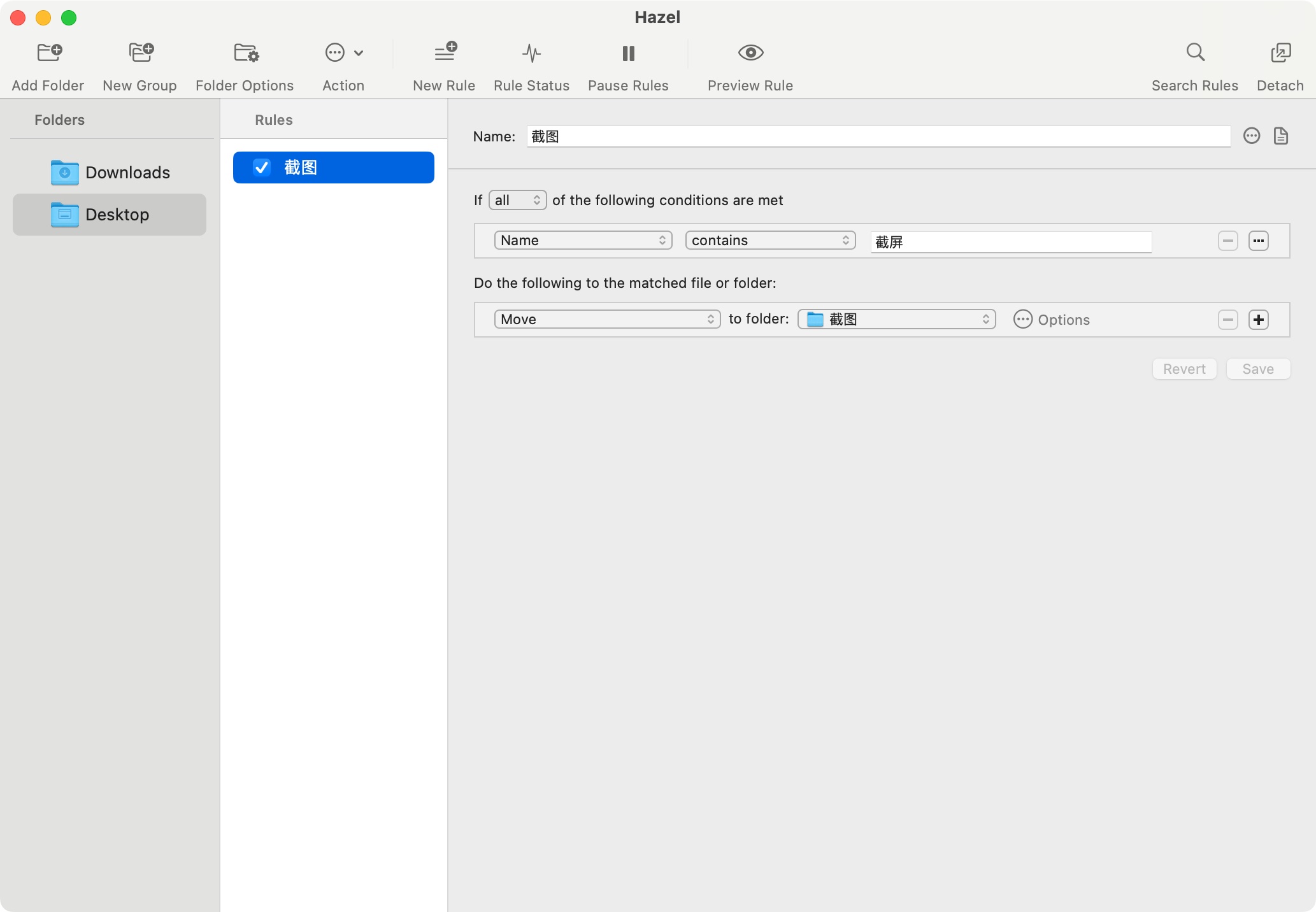Open the 'contains' operator dropdown
Image resolution: width=1316 pixels, height=912 pixels.
(770, 240)
